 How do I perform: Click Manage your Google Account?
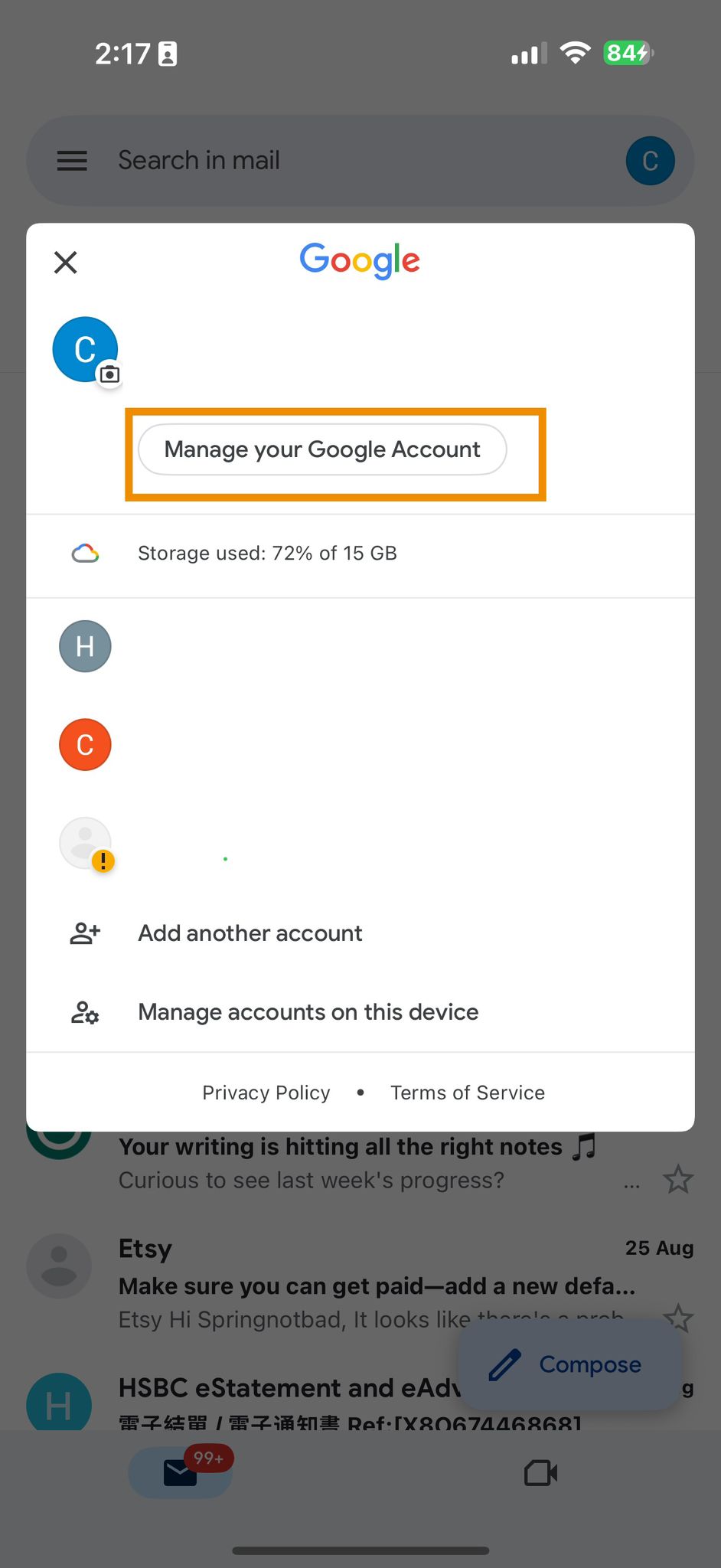pyautogui.click(x=321, y=449)
